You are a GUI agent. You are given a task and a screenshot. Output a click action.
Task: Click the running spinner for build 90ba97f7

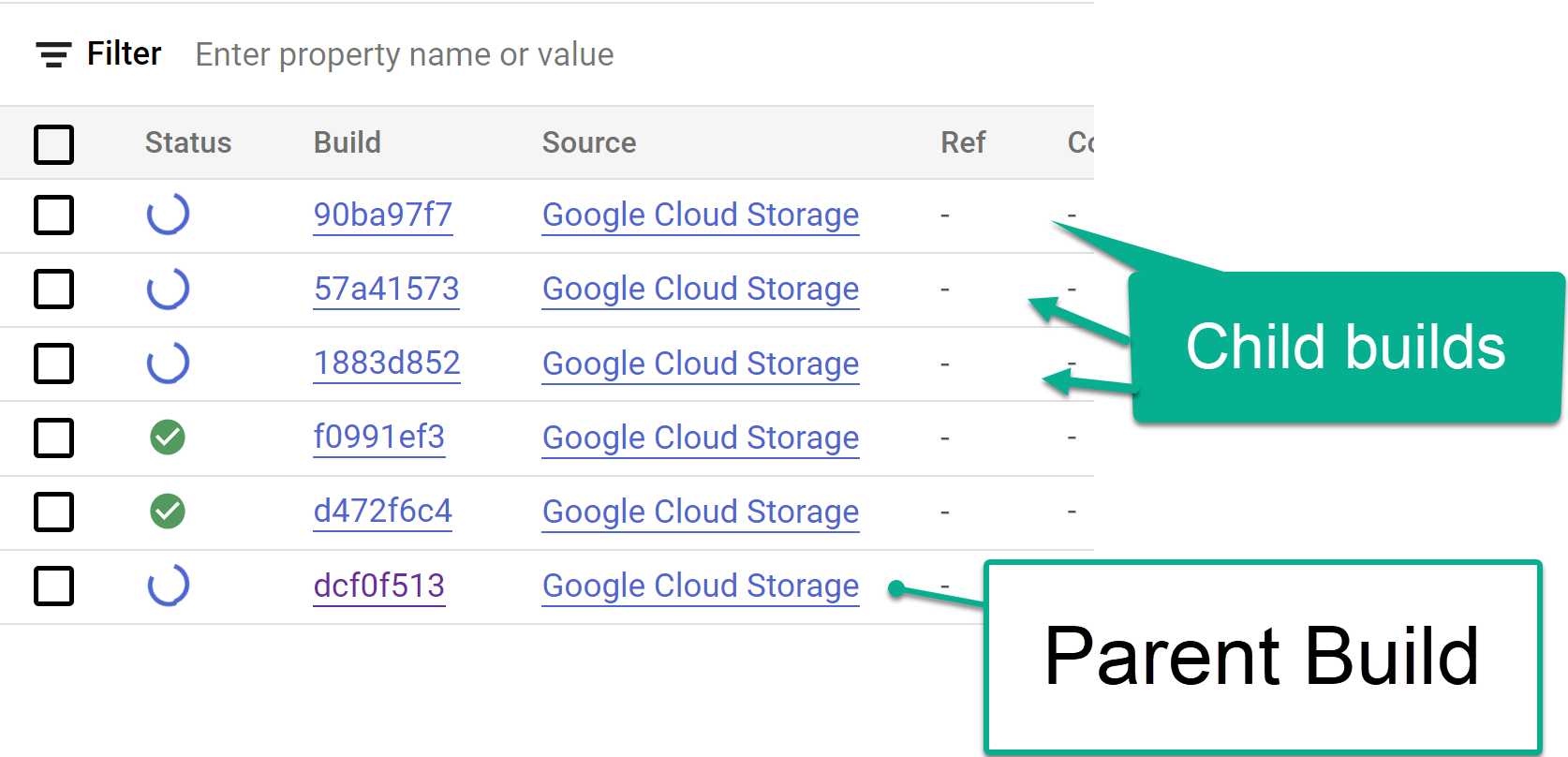pos(169,215)
